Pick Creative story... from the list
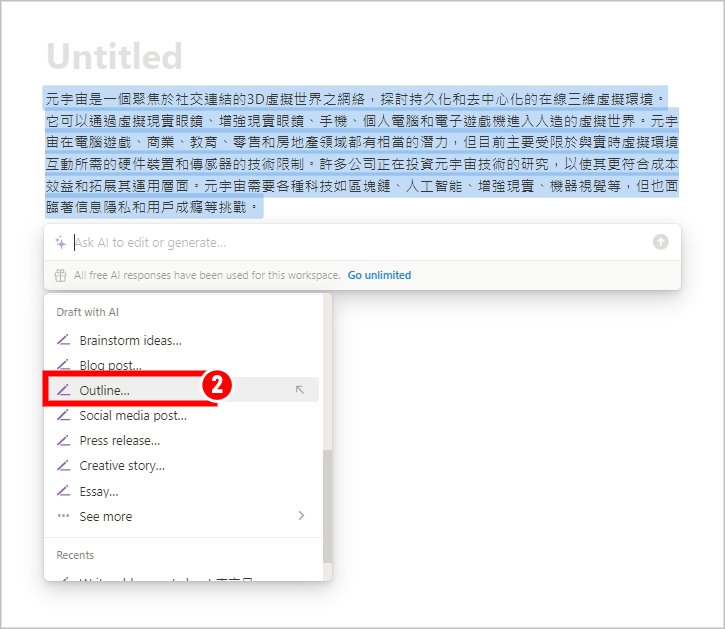The width and height of the screenshot is (725, 629). pyautogui.click(x=184, y=465)
